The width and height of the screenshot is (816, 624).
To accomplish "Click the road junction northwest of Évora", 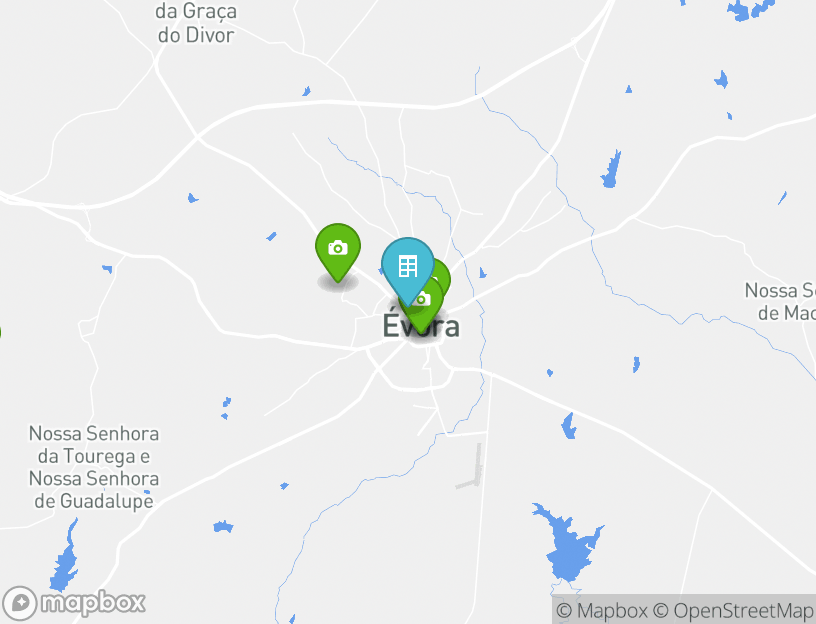I will [197, 138].
